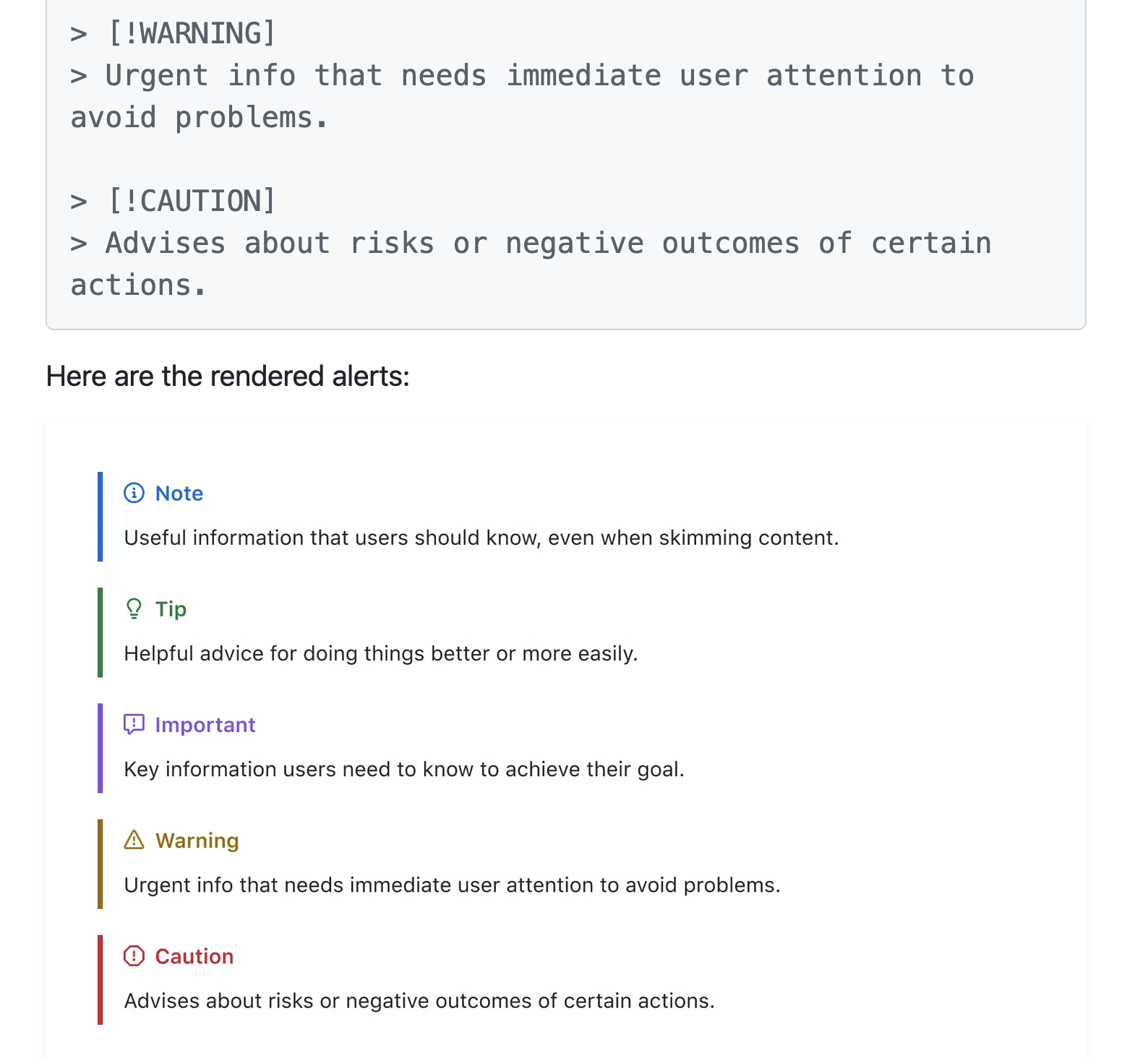The width and height of the screenshot is (1148, 1058).
Task: Click the purple speech-bubble Important icon
Action: click(x=134, y=724)
